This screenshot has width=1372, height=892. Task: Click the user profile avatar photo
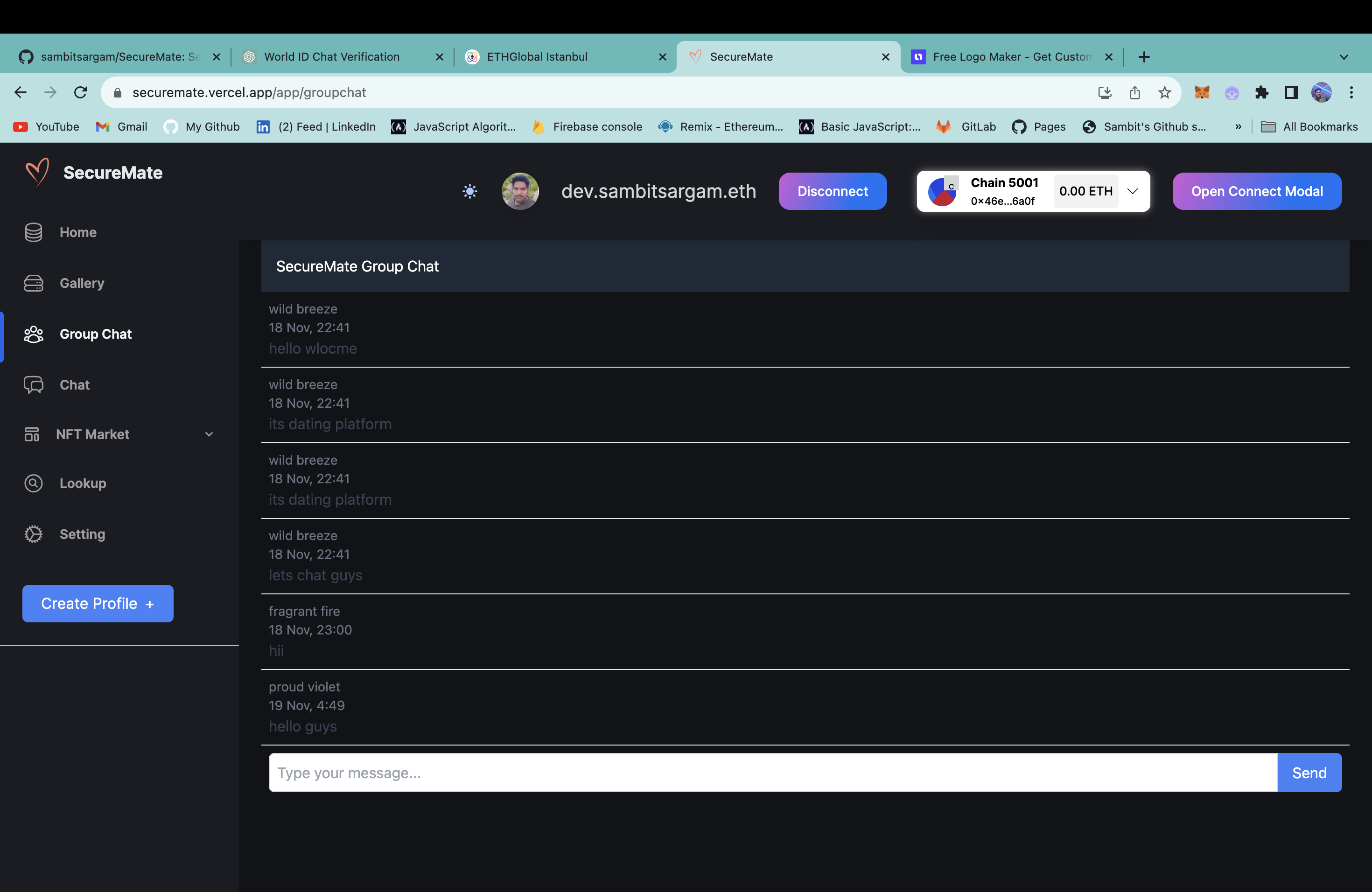520,191
